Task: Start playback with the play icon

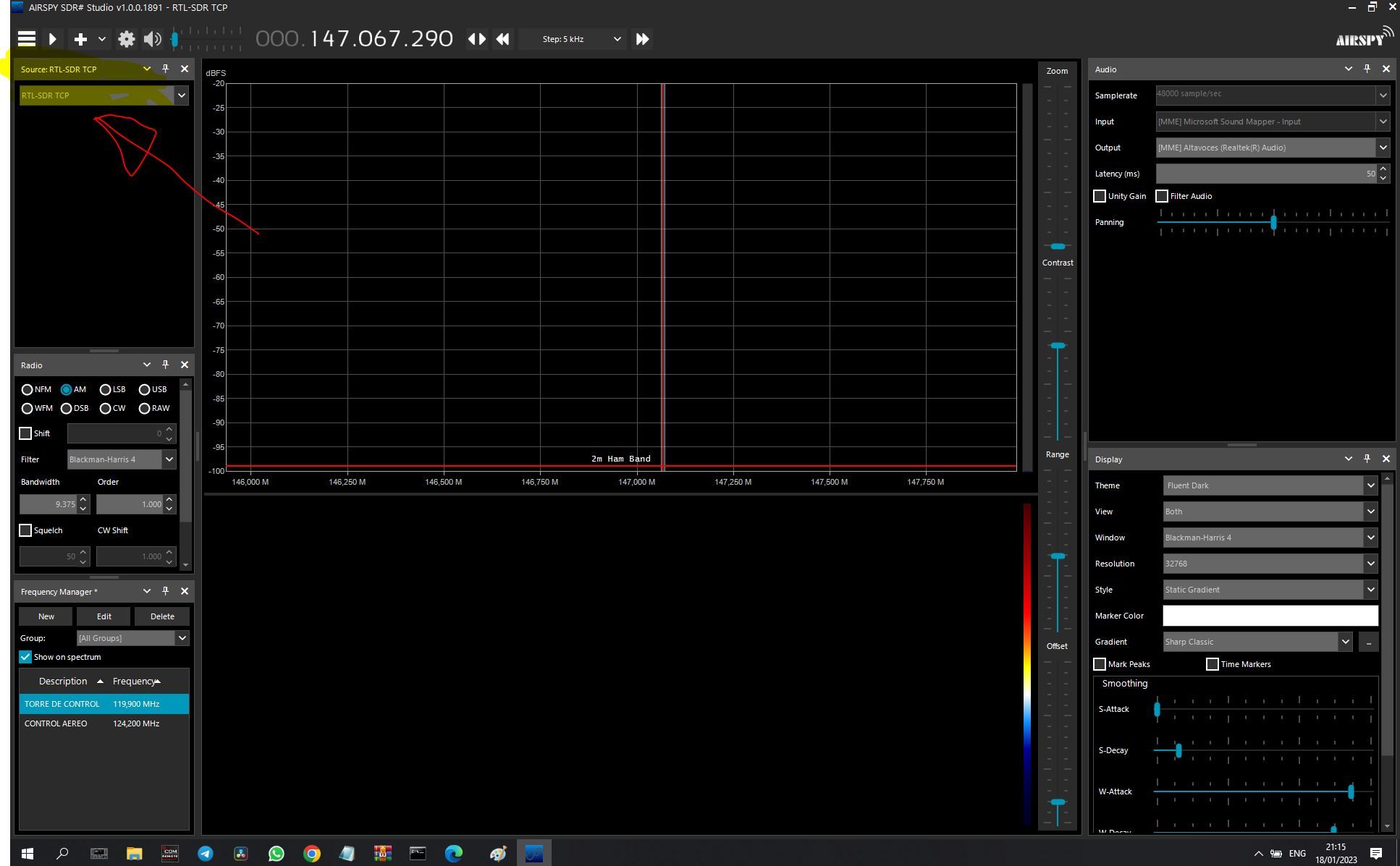Action: tap(52, 39)
